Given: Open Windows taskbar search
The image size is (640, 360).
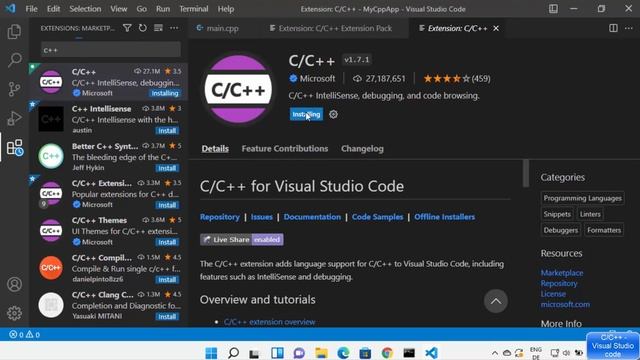Looking at the screenshot, I should [233, 353].
